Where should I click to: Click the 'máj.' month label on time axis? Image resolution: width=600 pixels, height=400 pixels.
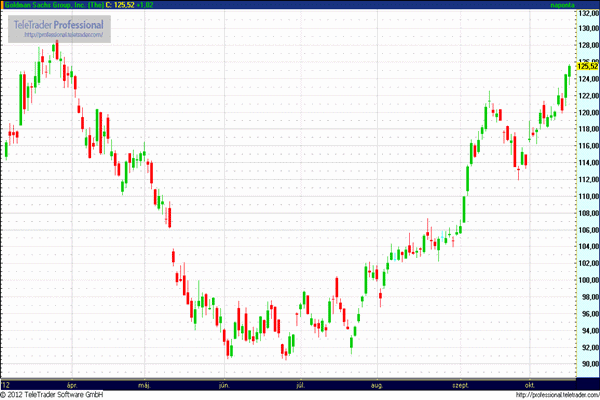(x=144, y=385)
